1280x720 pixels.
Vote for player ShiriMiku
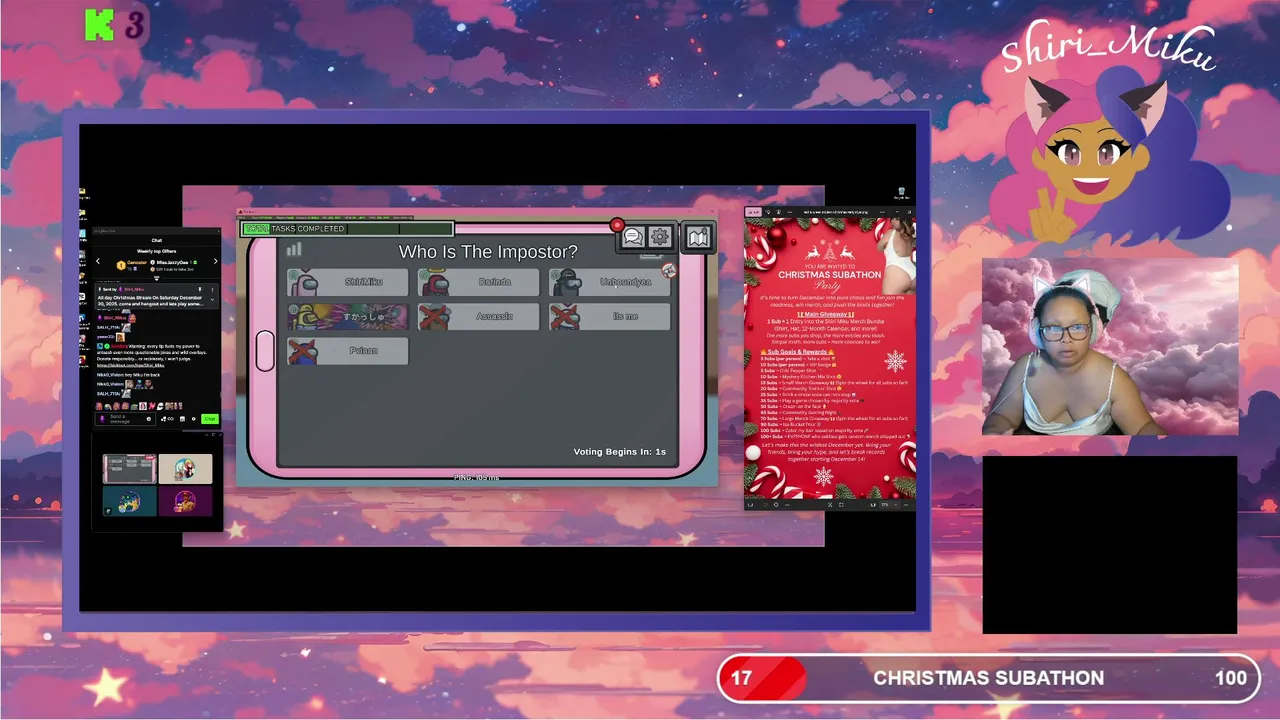click(347, 282)
